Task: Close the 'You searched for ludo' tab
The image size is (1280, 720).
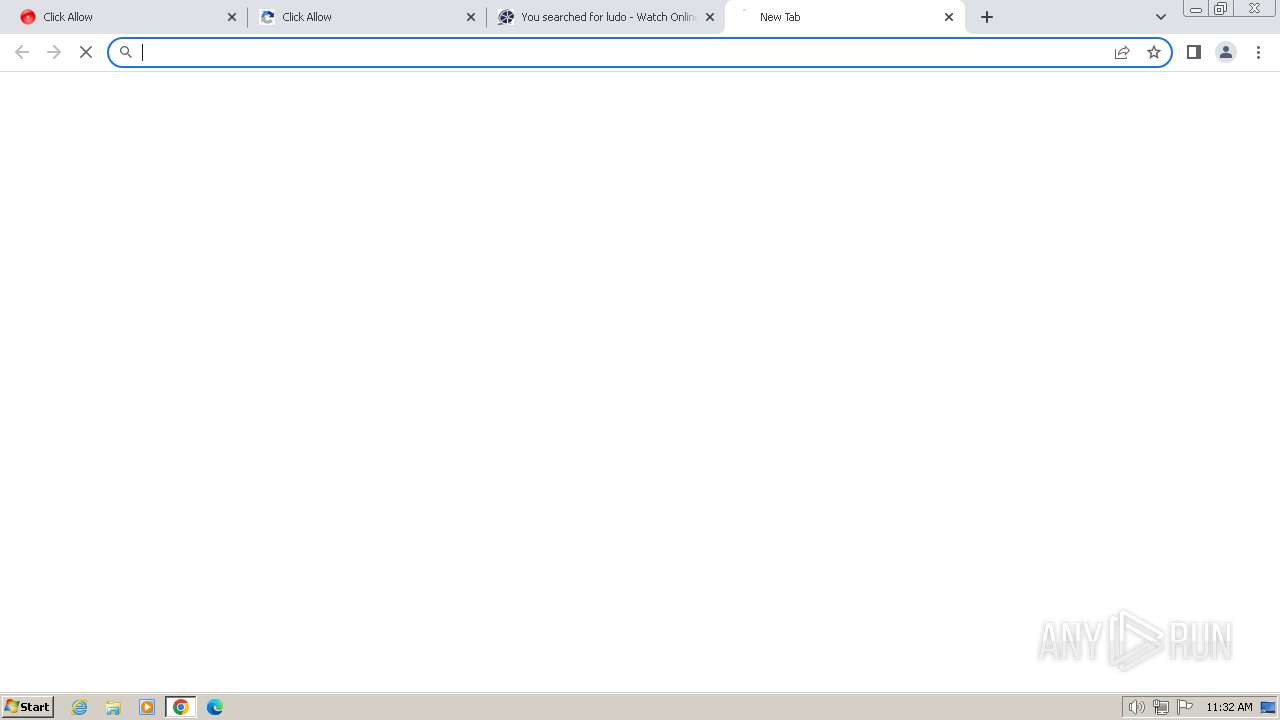Action: (710, 17)
